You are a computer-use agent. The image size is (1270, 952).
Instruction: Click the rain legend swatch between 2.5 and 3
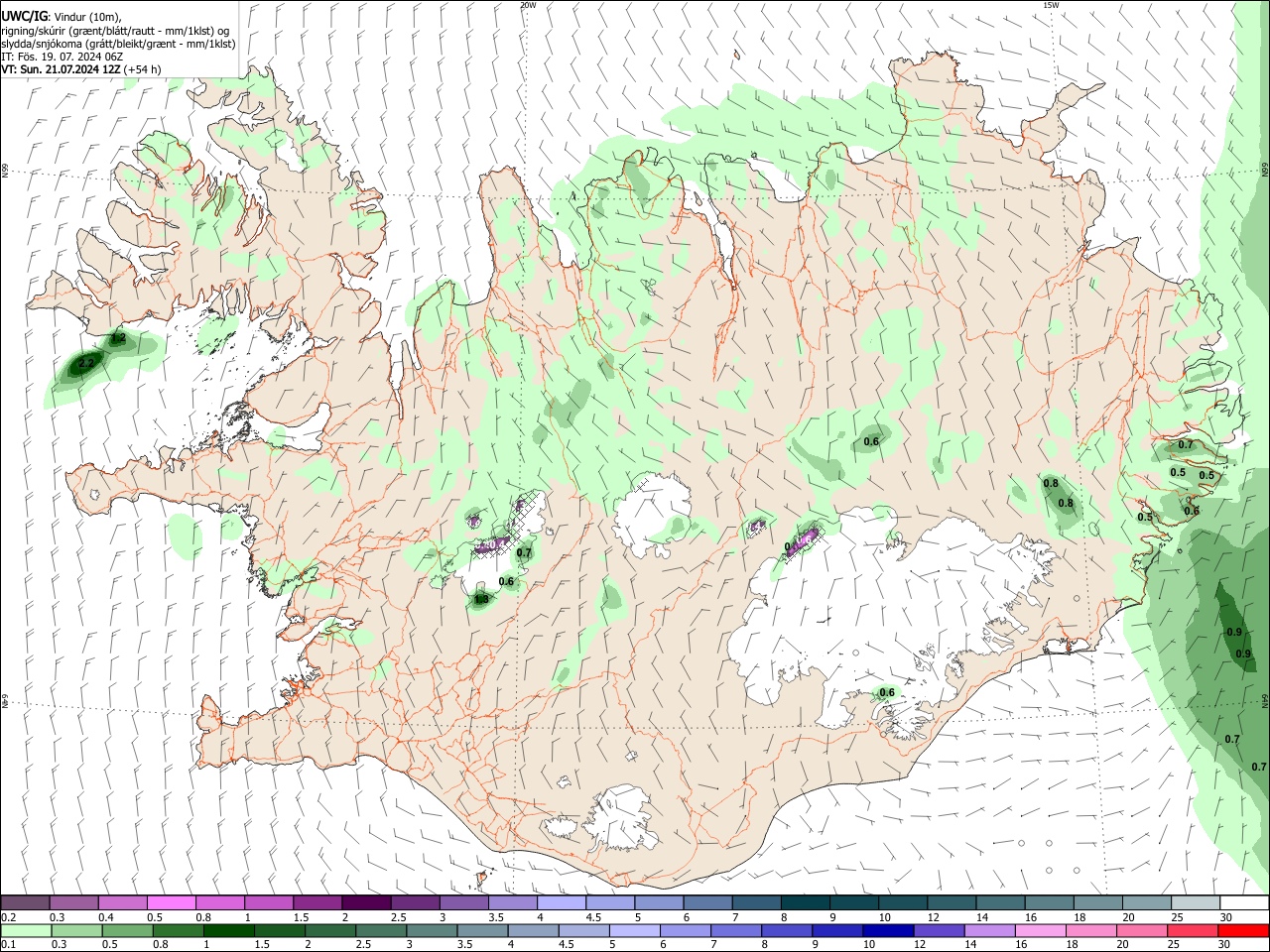point(381,930)
